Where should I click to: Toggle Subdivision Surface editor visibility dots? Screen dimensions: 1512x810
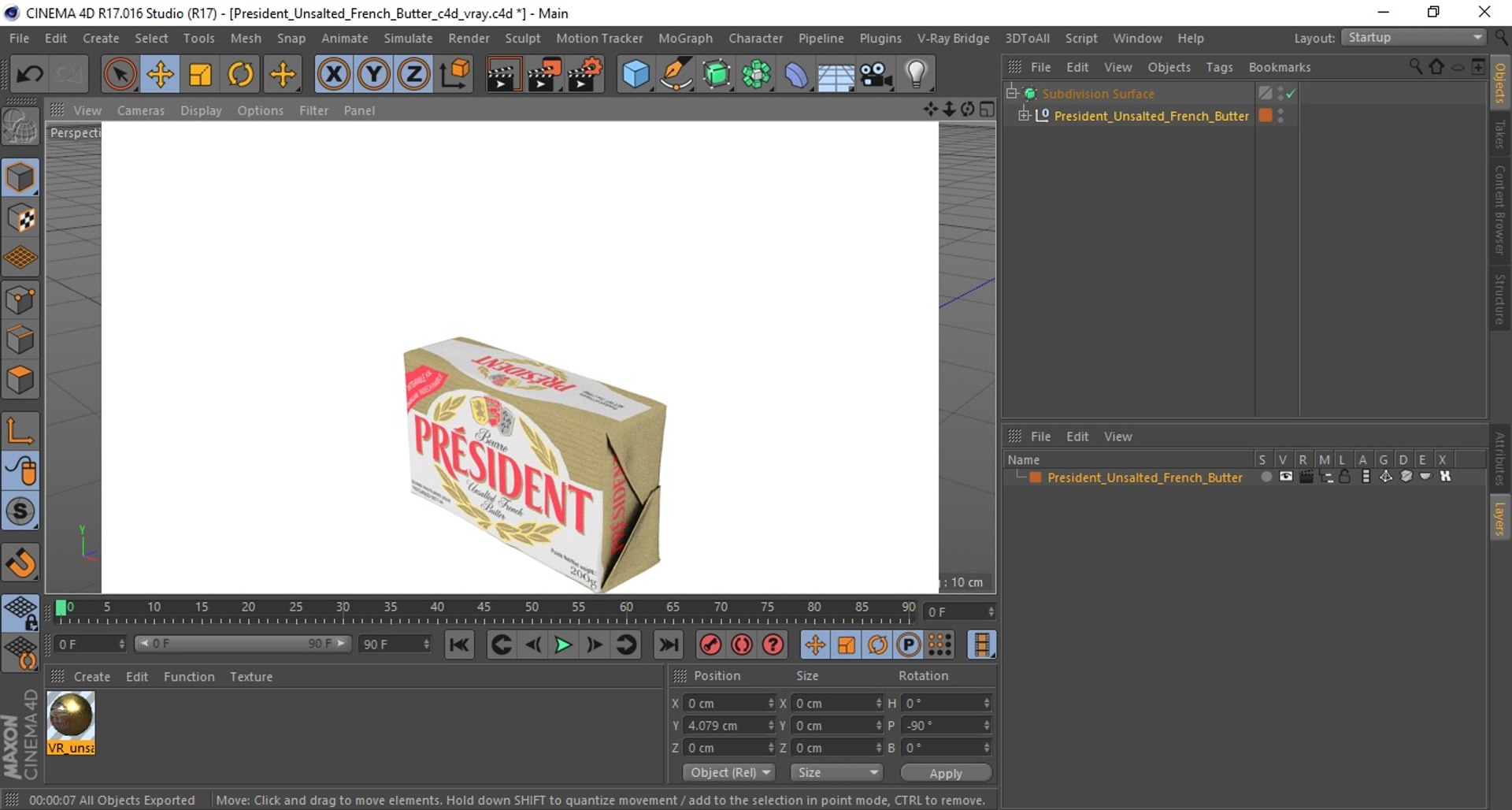click(x=1281, y=93)
